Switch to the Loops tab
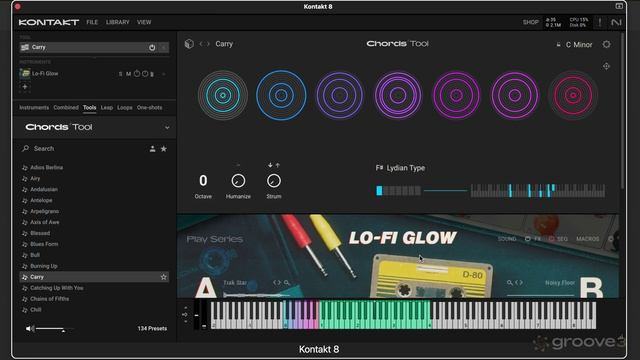Screen dimensions: 640x360 pos(124,108)
